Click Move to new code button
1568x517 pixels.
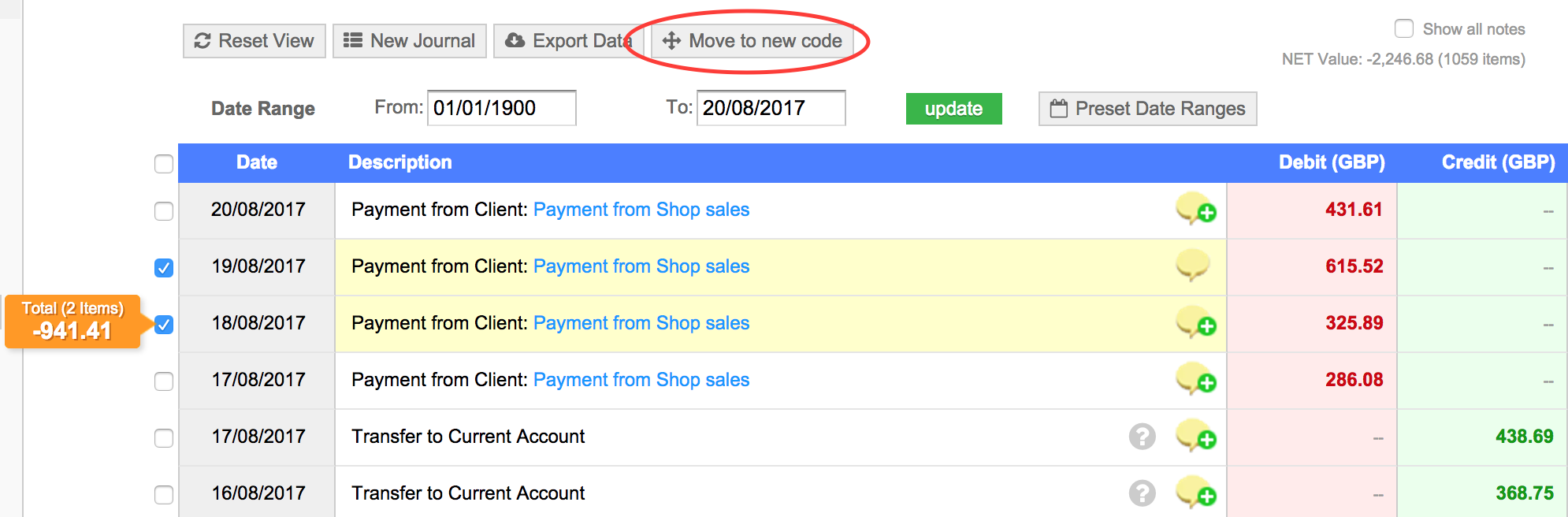click(752, 41)
